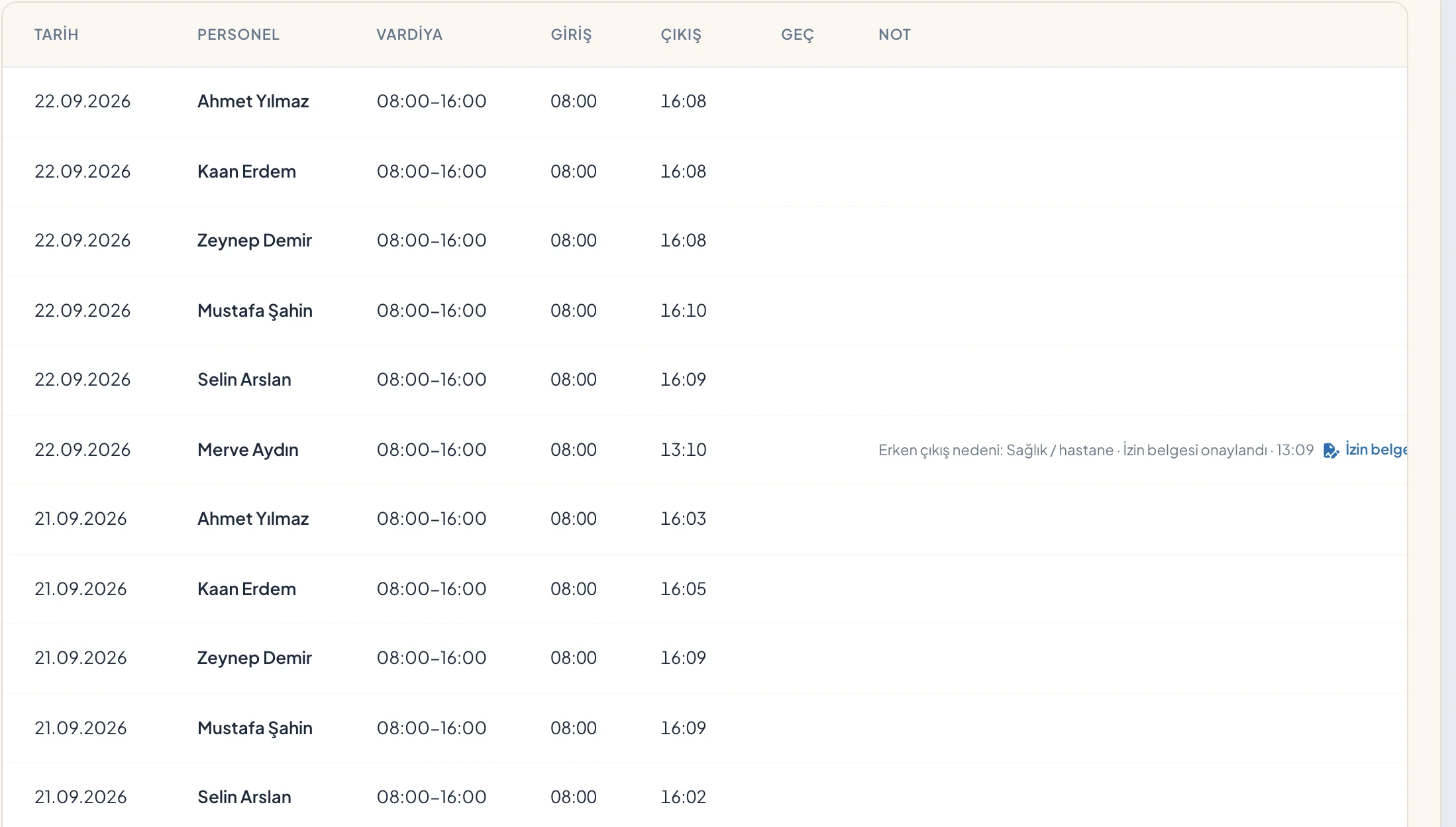Screen dimensions: 1456x827
Task: Click the PERSONEL column header
Action: (x=238, y=34)
